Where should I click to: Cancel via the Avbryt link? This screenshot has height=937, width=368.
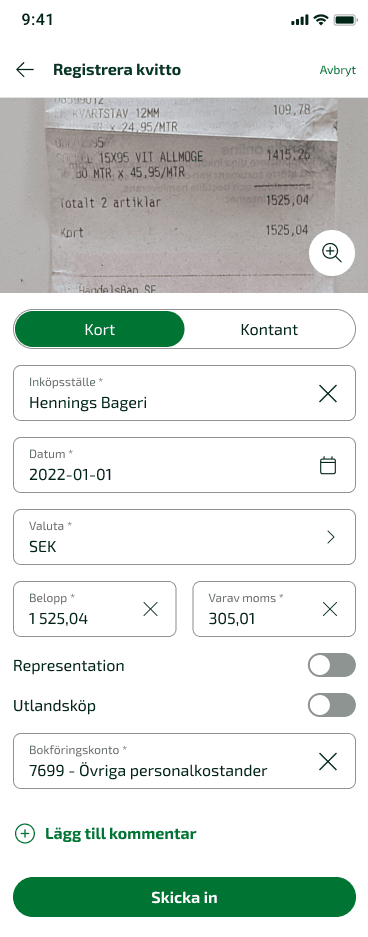point(338,70)
